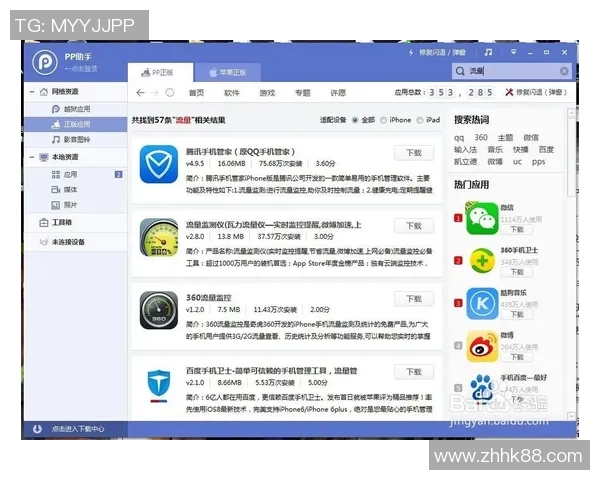Go forward with the right arrow

[x=154, y=93]
